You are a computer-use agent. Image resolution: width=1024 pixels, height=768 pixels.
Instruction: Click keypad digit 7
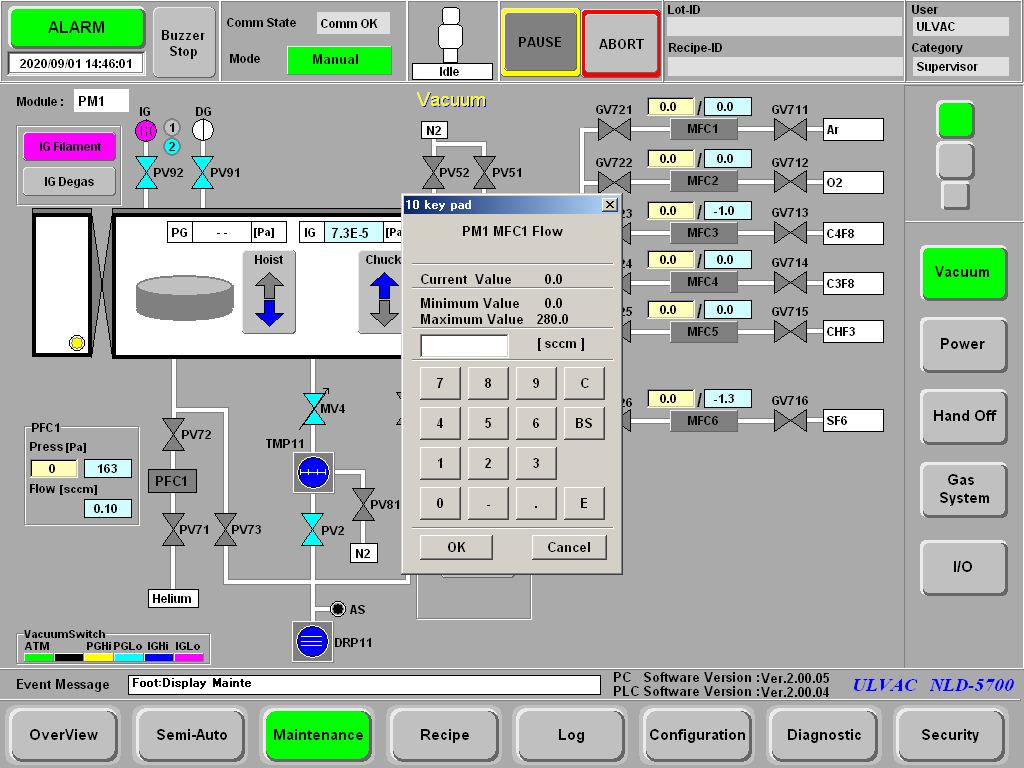440,383
